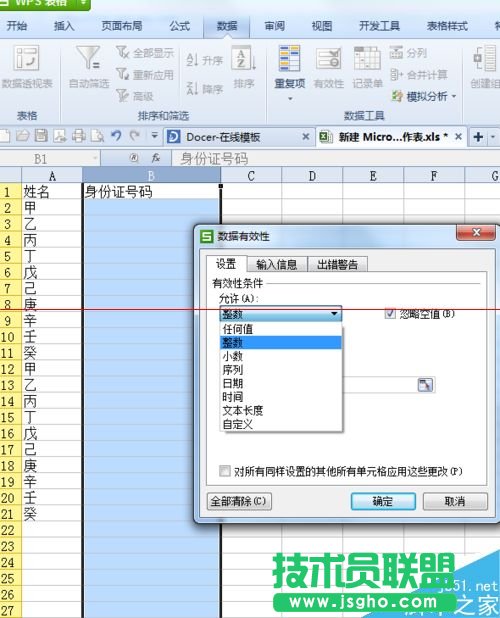
Task: Select column C header
Action: [x=251, y=175]
